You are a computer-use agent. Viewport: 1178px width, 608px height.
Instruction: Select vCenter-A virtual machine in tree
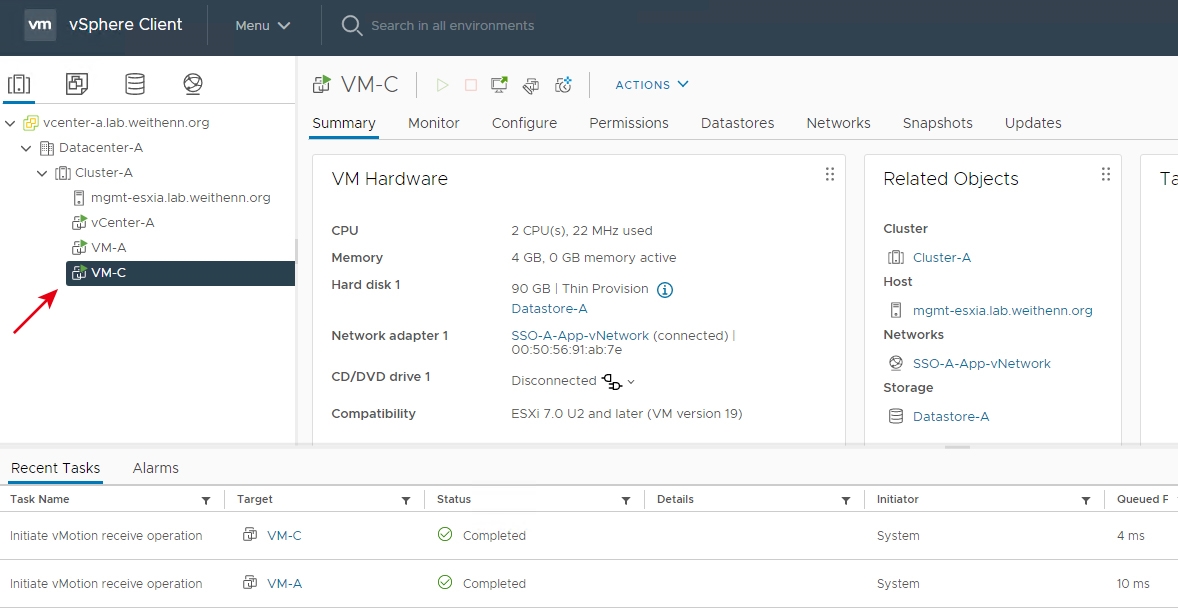[122, 222]
